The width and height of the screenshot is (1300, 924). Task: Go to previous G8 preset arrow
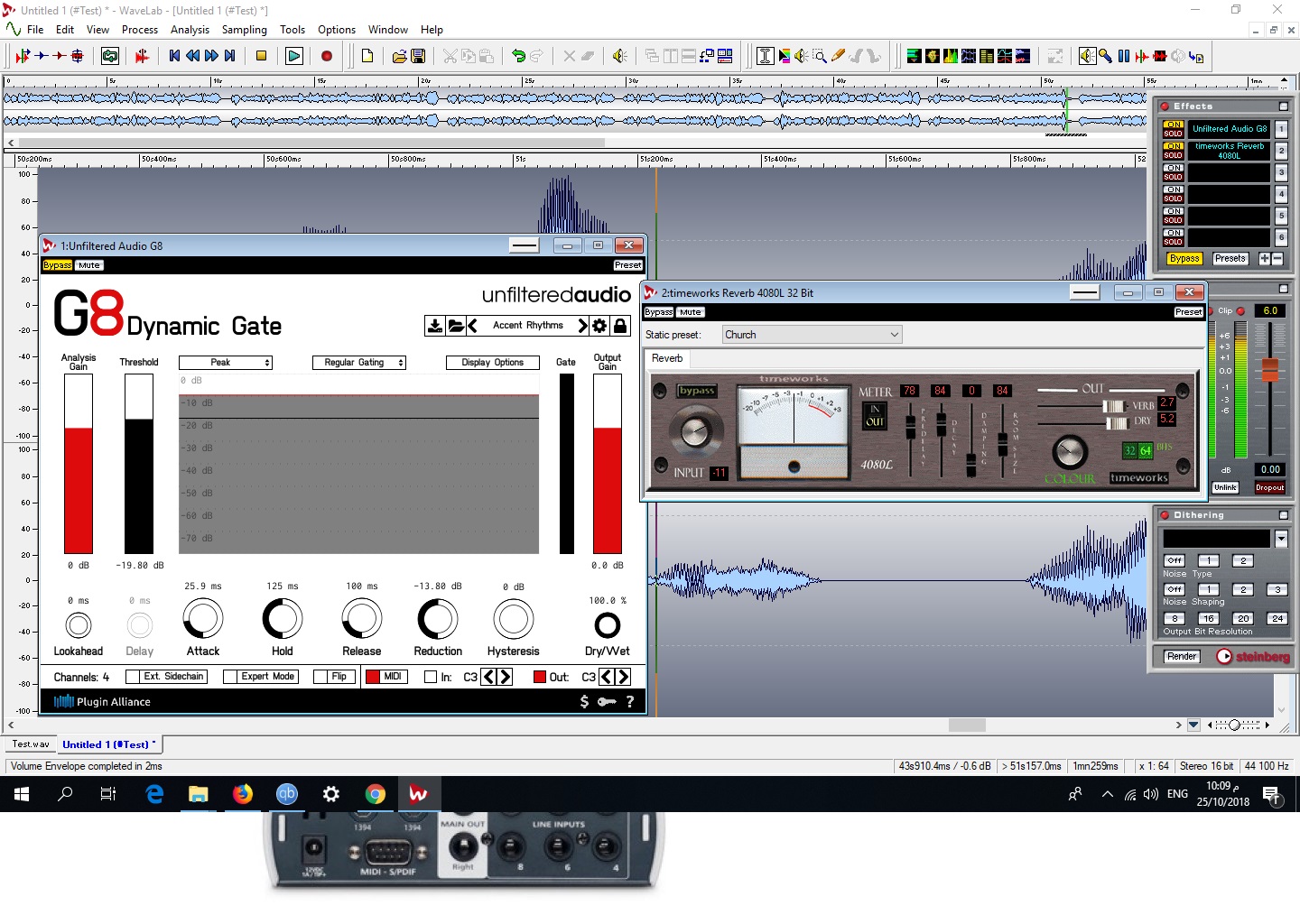[x=472, y=326]
